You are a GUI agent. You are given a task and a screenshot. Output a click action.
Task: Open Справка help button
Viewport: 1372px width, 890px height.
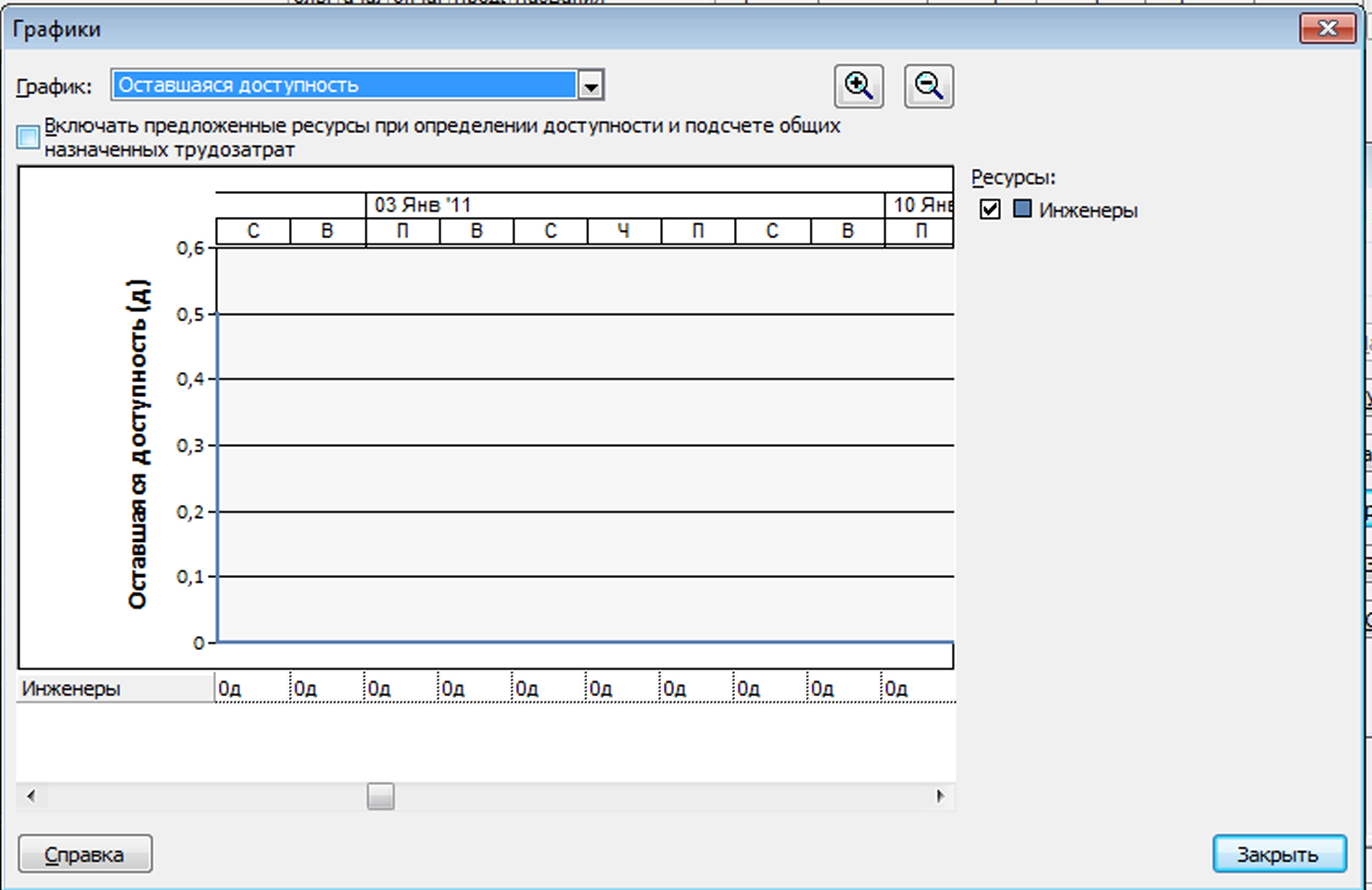click(85, 854)
